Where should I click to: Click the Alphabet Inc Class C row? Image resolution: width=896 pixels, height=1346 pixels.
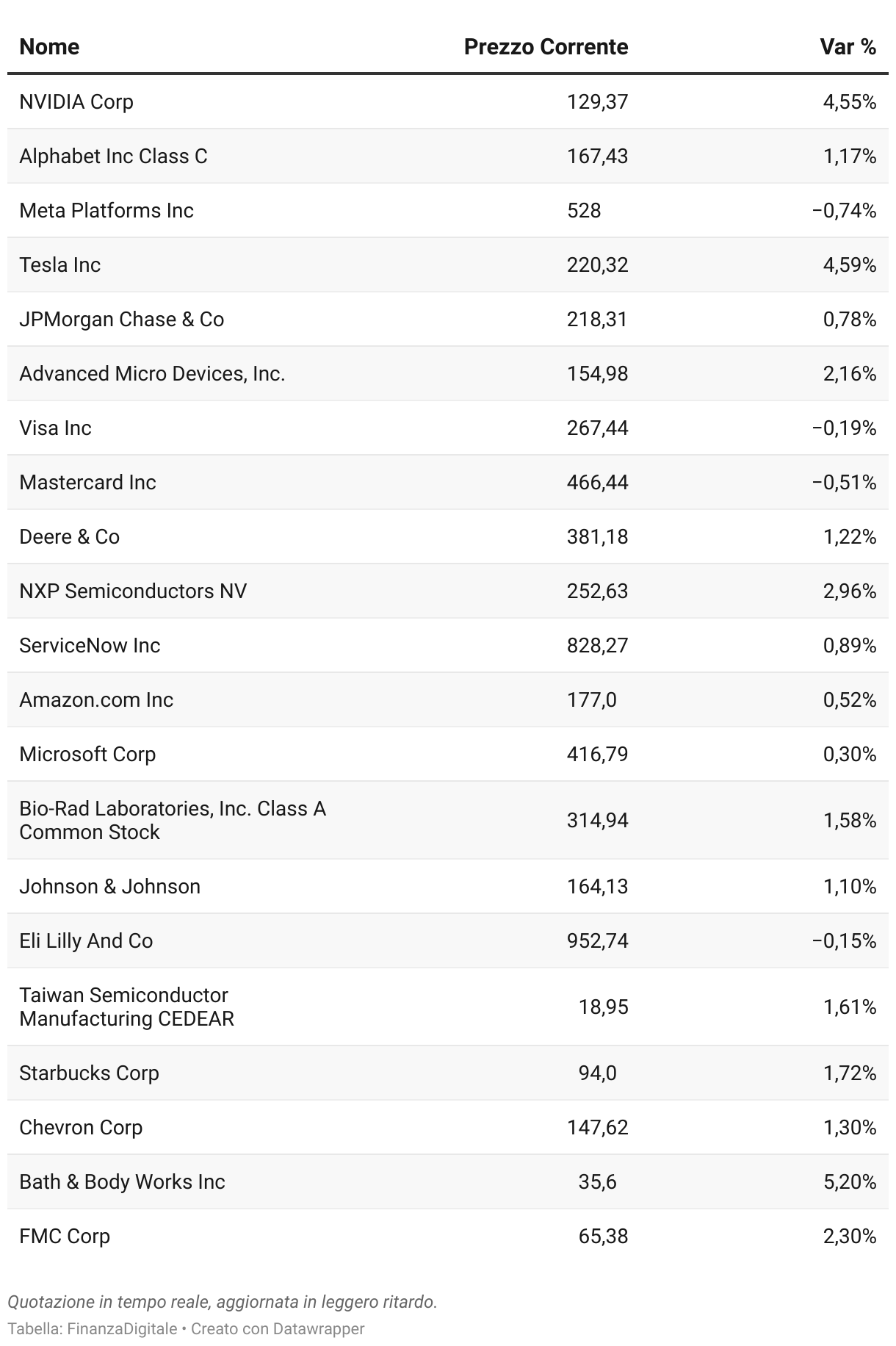coord(448,156)
